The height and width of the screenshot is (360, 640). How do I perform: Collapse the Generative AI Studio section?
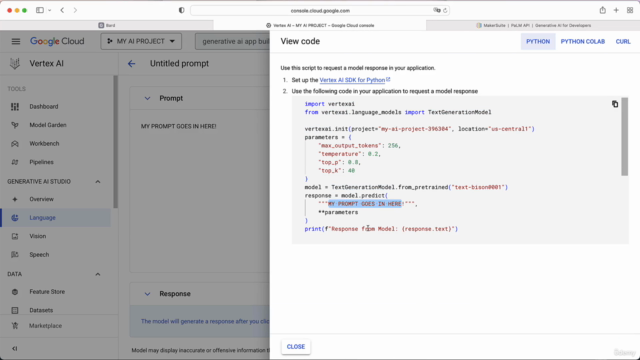[x=98, y=182]
